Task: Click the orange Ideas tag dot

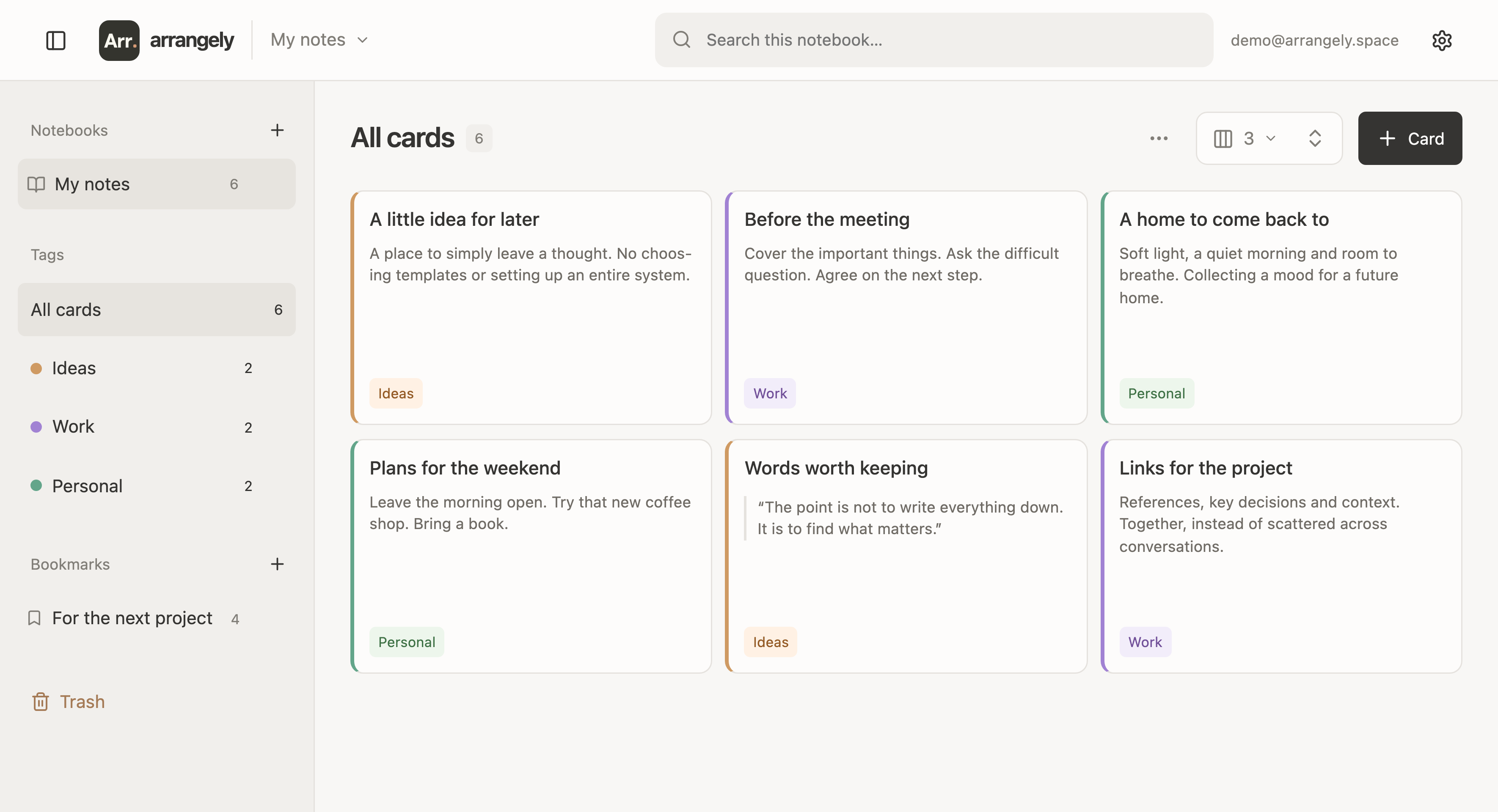Action: (36, 368)
